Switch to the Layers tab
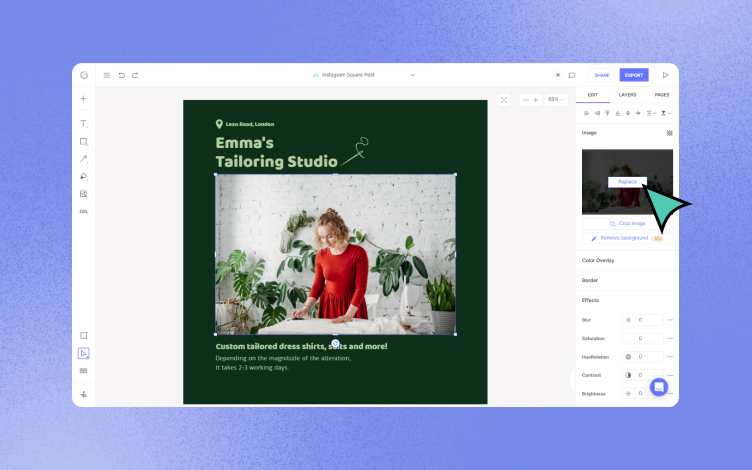Image resolution: width=752 pixels, height=470 pixels. [627, 95]
